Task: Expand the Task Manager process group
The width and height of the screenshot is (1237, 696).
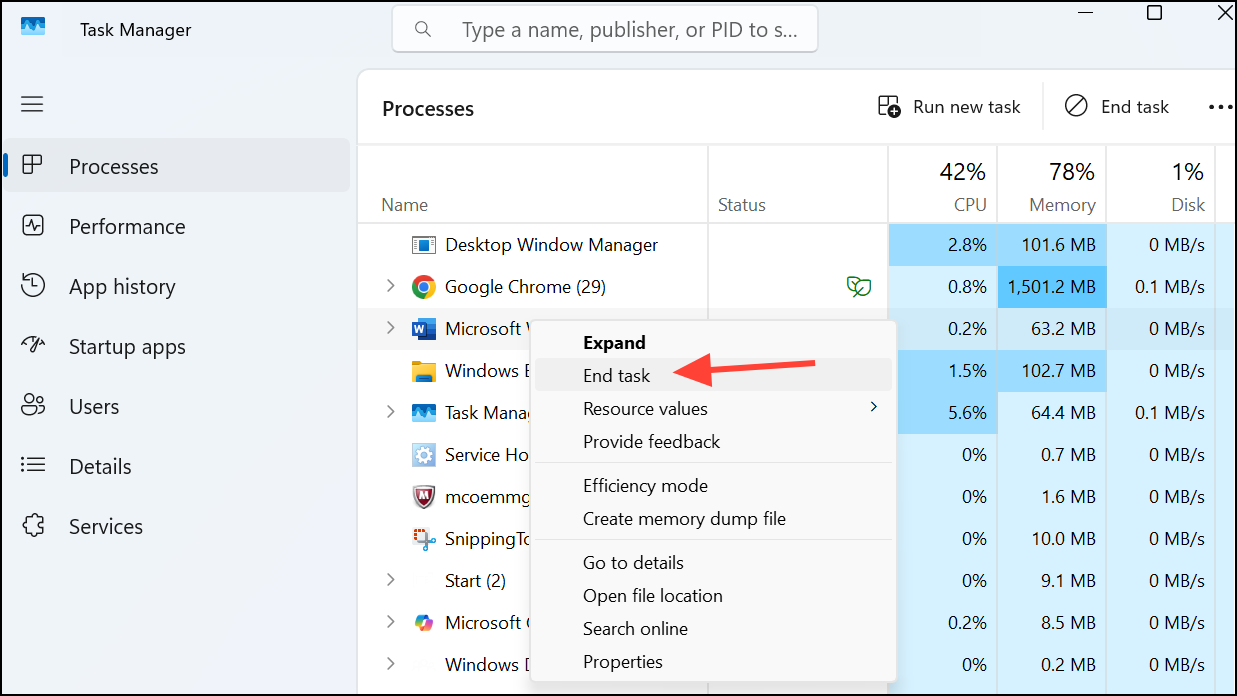Action: click(x=391, y=412)
